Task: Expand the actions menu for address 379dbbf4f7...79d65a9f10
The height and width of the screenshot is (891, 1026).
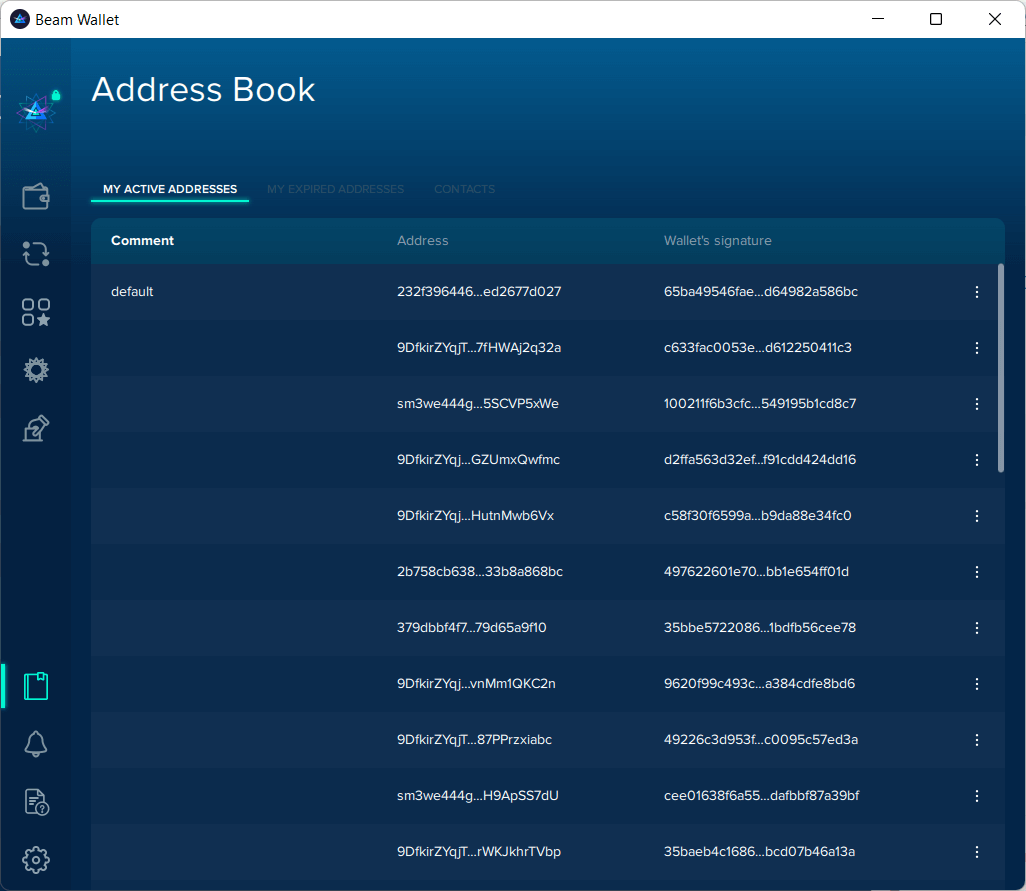Action: pyautogui.click(x=977, y=628)
